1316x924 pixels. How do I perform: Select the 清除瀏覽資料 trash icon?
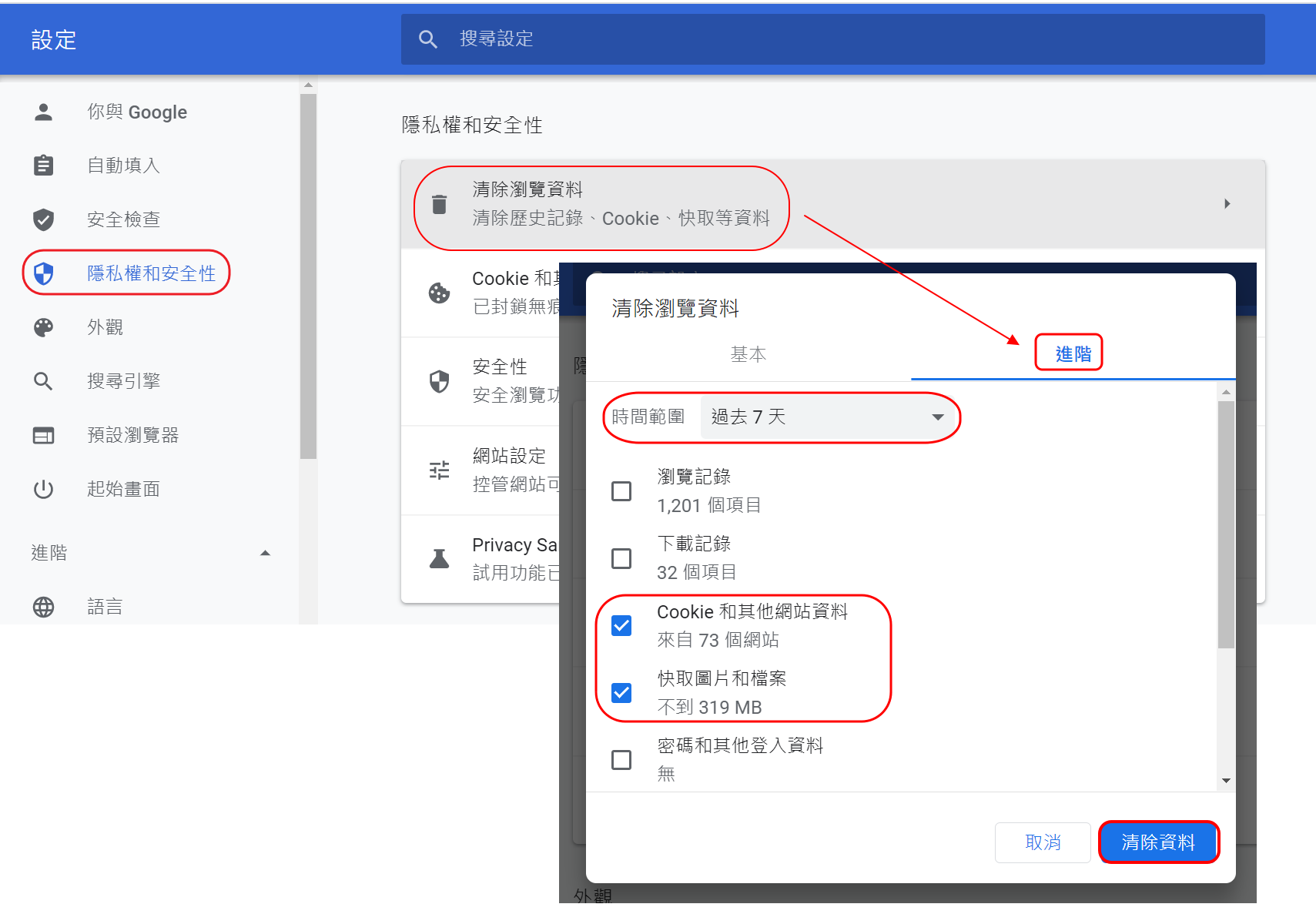438,204
